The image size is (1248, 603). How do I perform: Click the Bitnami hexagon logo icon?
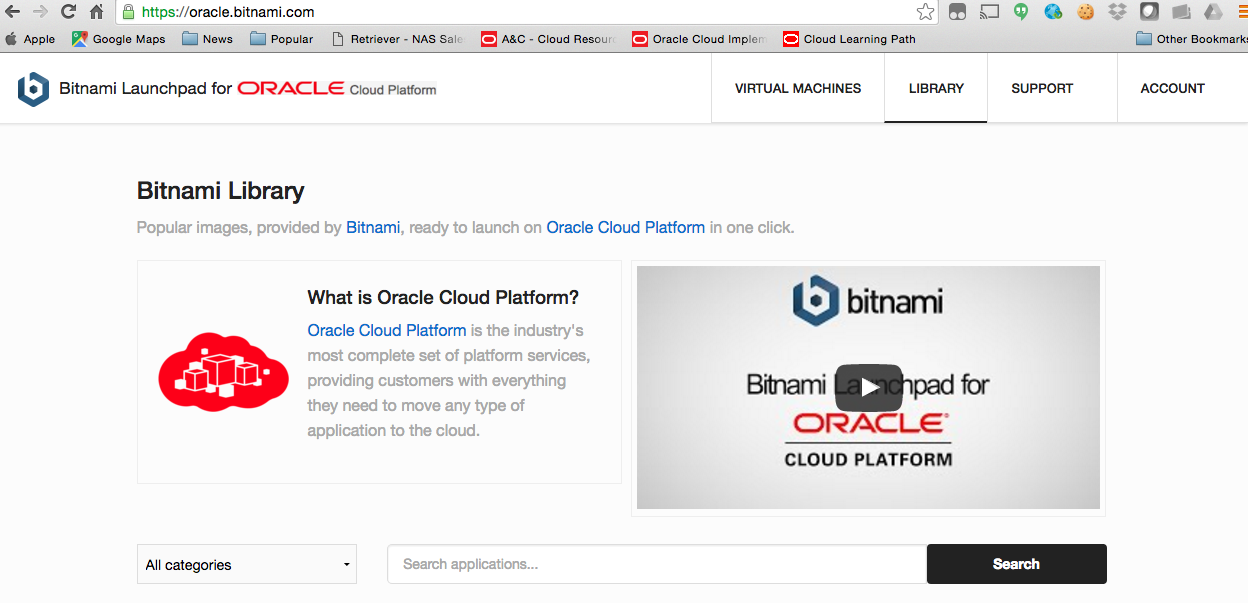coord(33,88)
